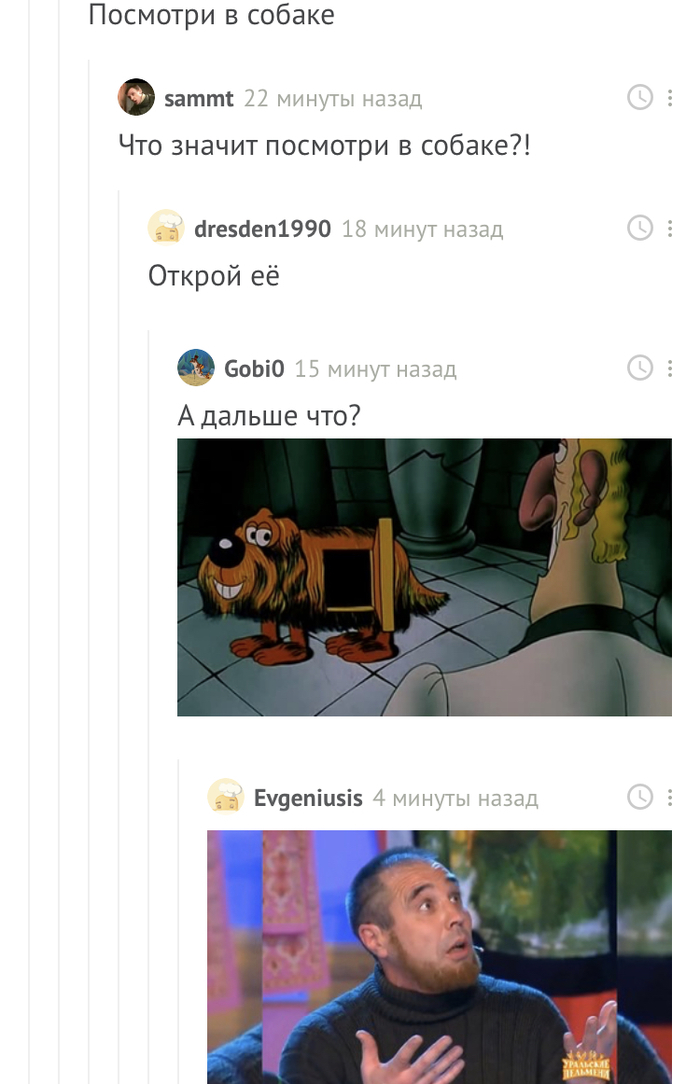Screen dimensions: 700x1084
Task: Click the '22 минуты назад' timestamp
Action: click(x=332, y=99)
